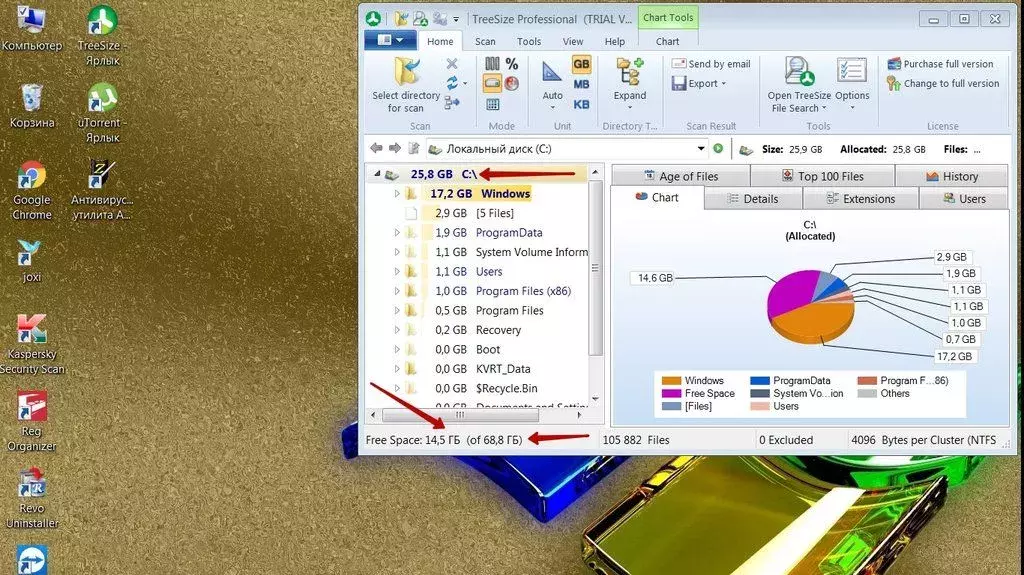Open the quick access toolbar customize arrow
1024x575 pixels.
click(456, 19)
